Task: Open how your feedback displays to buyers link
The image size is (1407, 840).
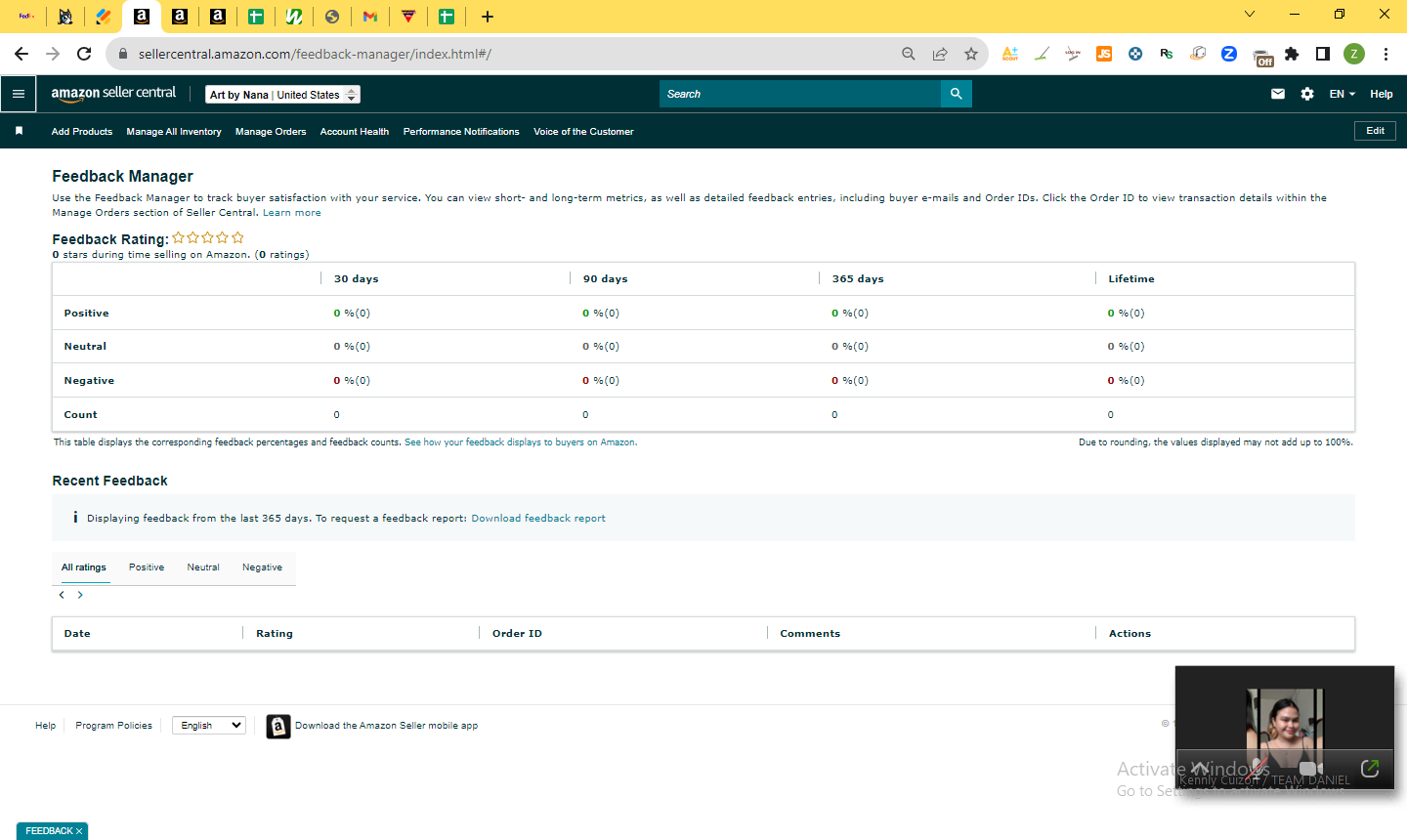Action: click(x=520, y=442)
